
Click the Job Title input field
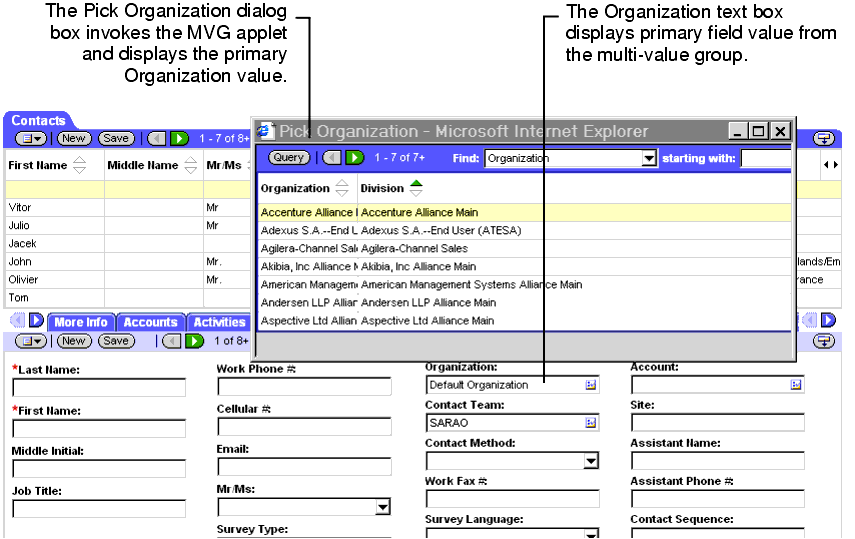99,508
